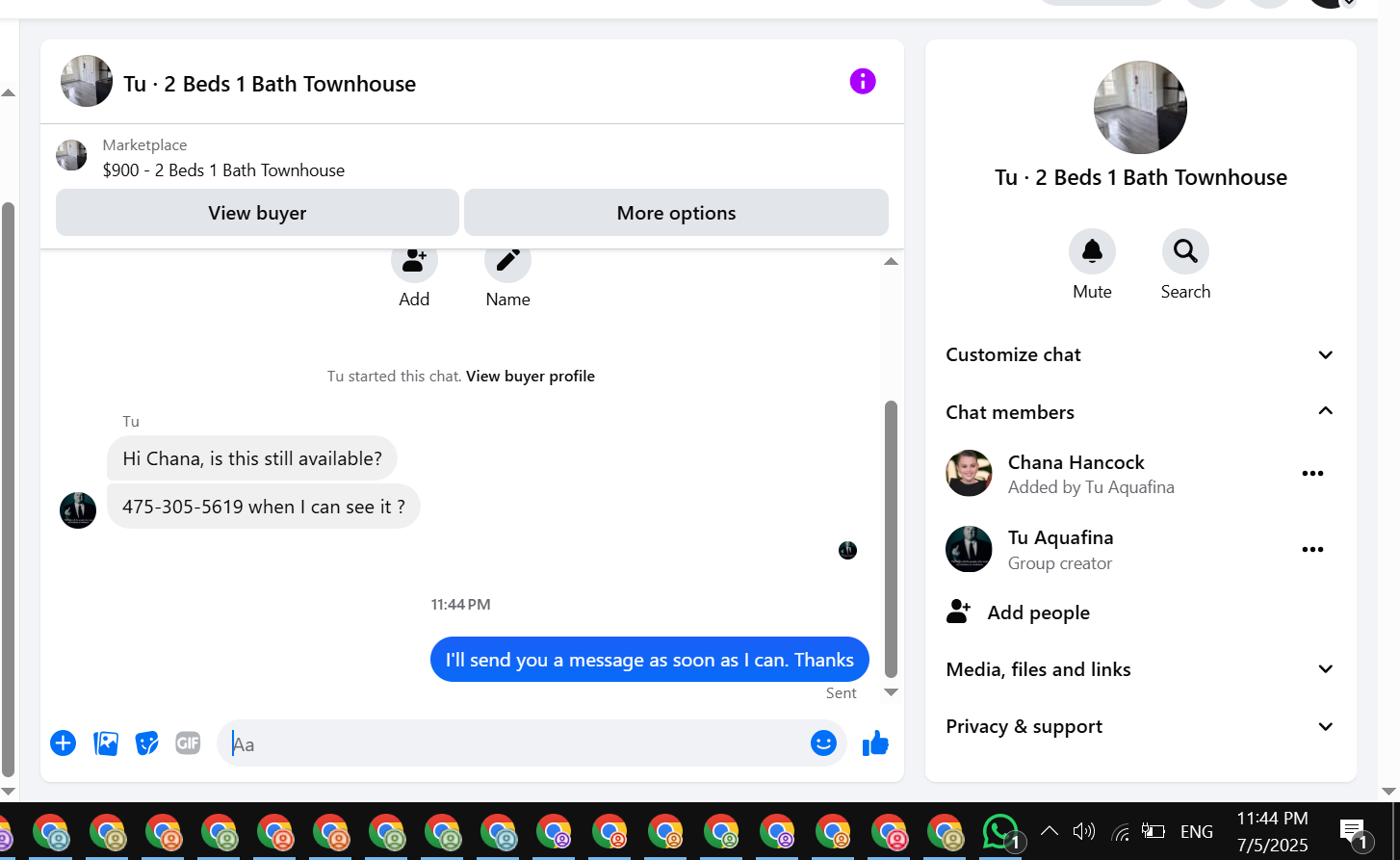Image resolution: width=1400 pixels, height=860 pixels.
Task: Choose a sticker from the sticker icon
Action: click(x=146, y=743)
